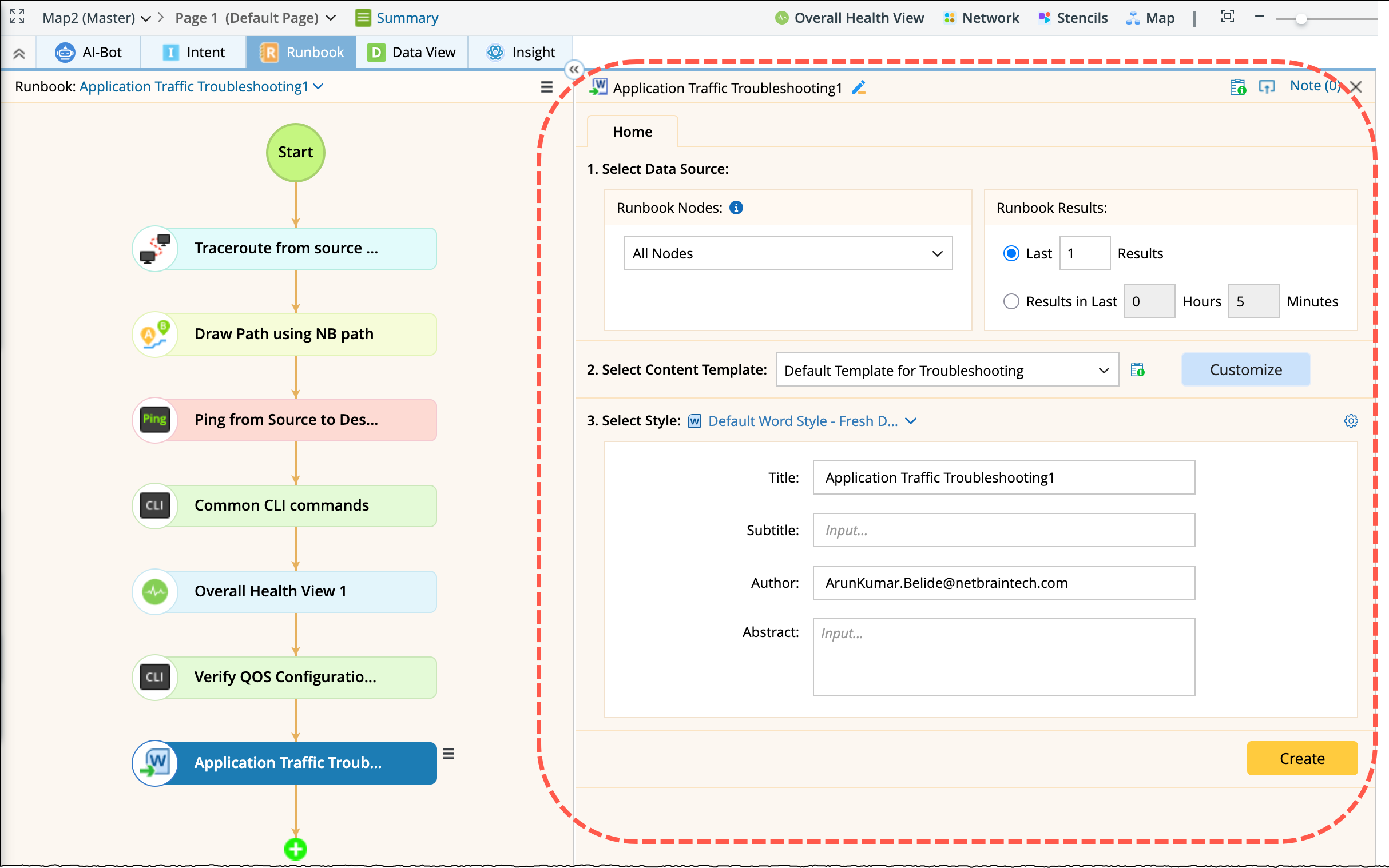
Task: Open the runbook pane hamburger menu
Action: 547,87
